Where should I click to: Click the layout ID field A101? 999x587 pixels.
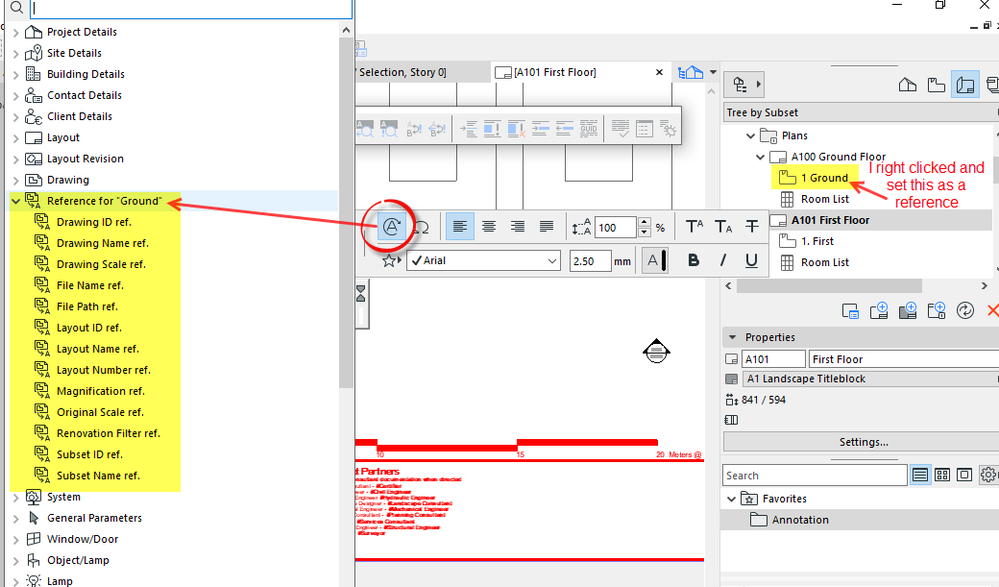[x=773, y=359]
